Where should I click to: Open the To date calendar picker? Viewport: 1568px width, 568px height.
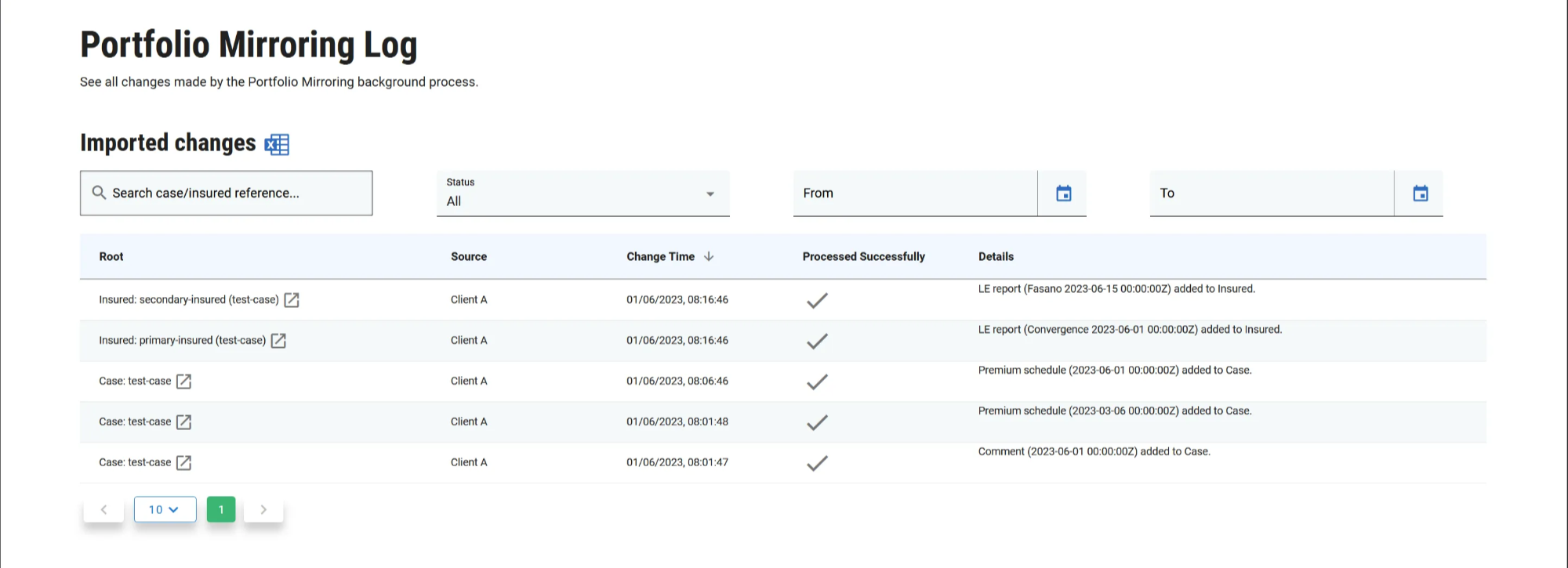pos(1420,194)
